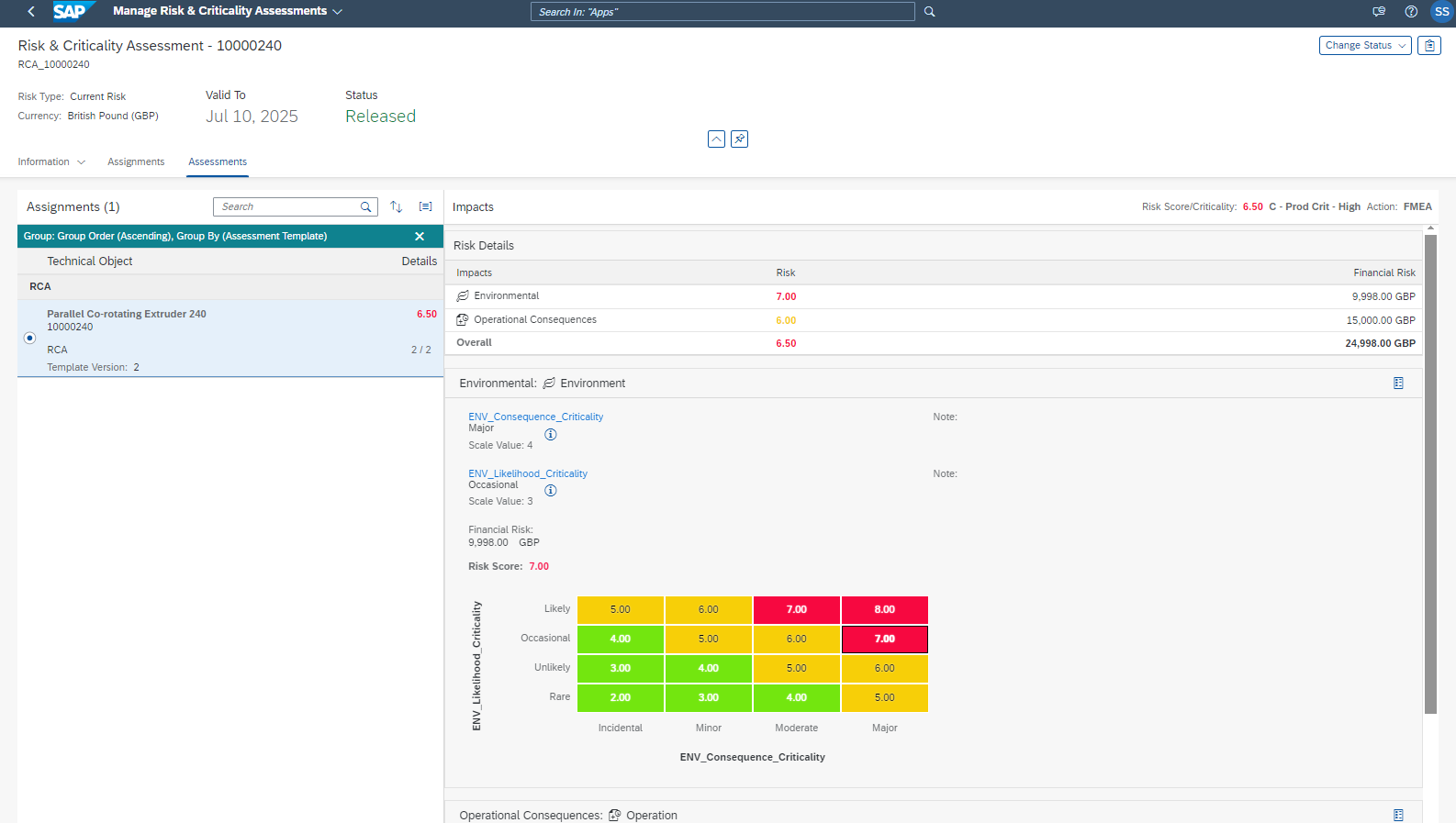Viewport: 1456px width, 823px height.
Task: Click the yellow 6.00 Unlikely/Major cell
Action: click(885, 668)
